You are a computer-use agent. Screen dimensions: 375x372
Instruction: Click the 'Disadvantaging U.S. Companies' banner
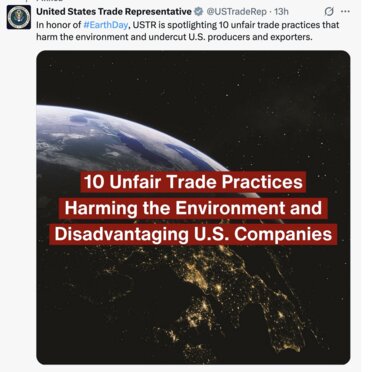point(193,234)
